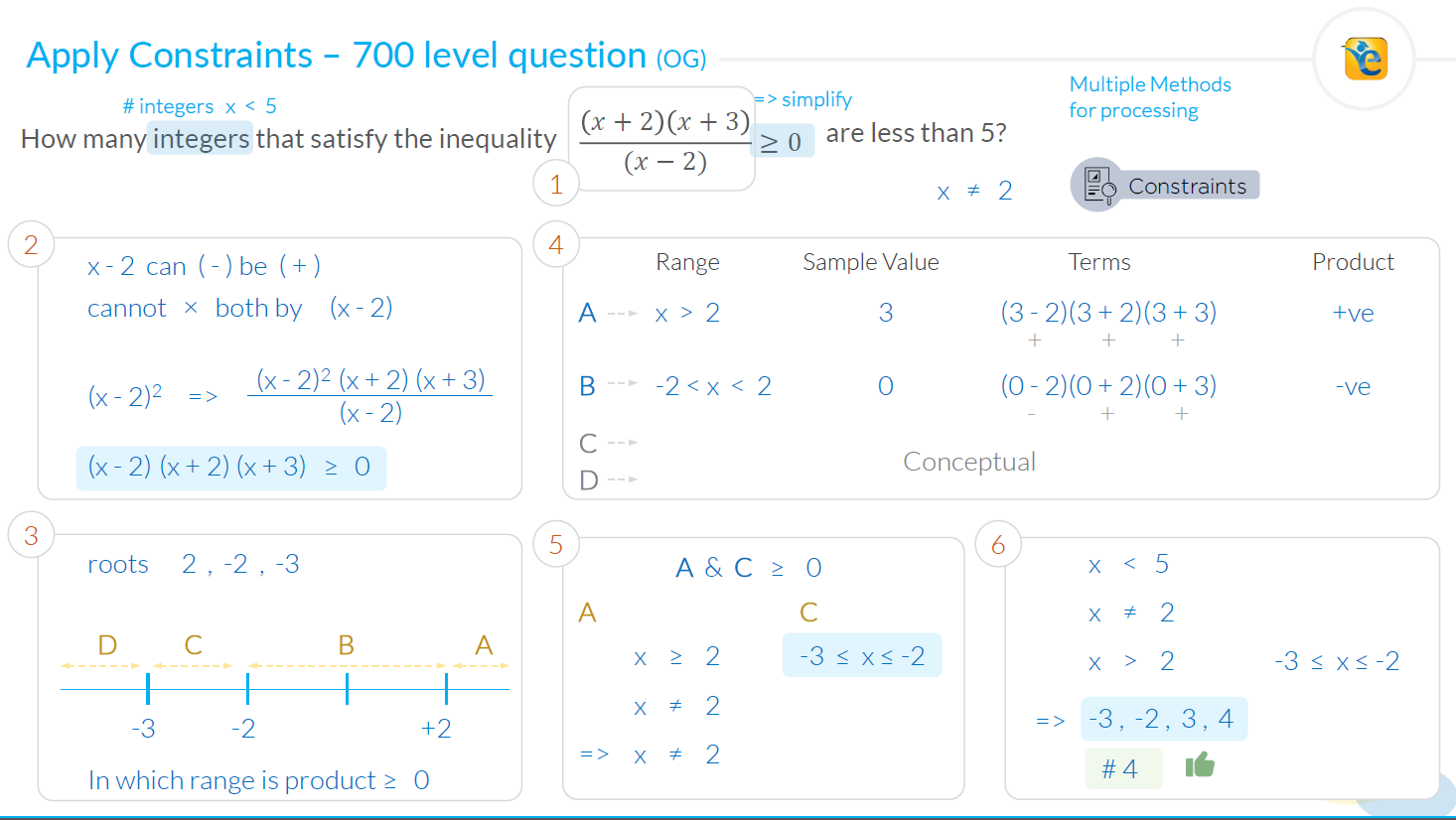Click the Sample Value column header
The image size is (1456, 820).
[x=871, y=262]
